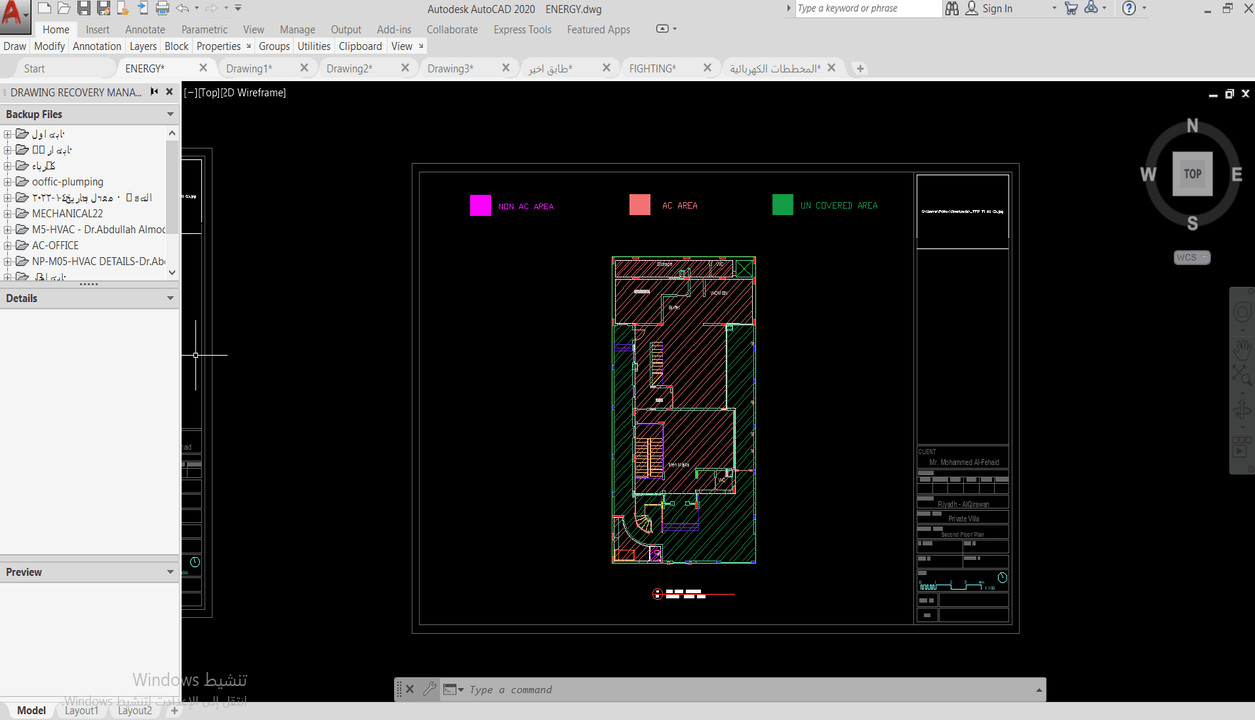Open a file with the Open folder icon
Image resolution: width=1255 pixels, height=720 pixels.
[x=63, y=8]
